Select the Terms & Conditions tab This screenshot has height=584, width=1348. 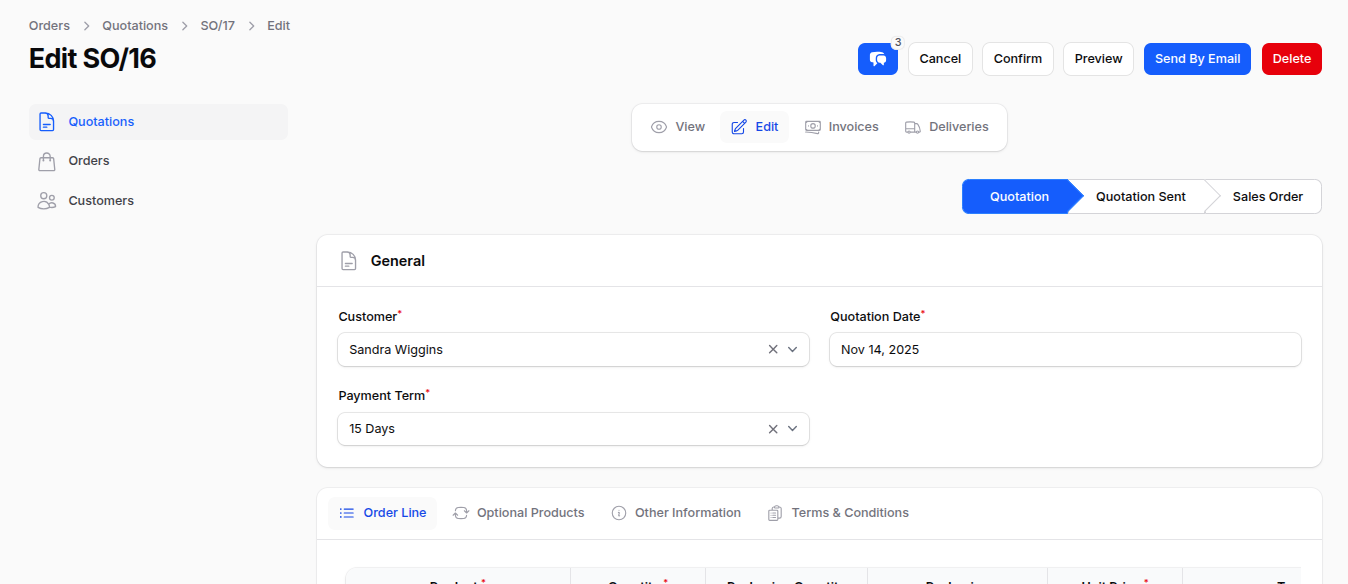click(838, 513)
